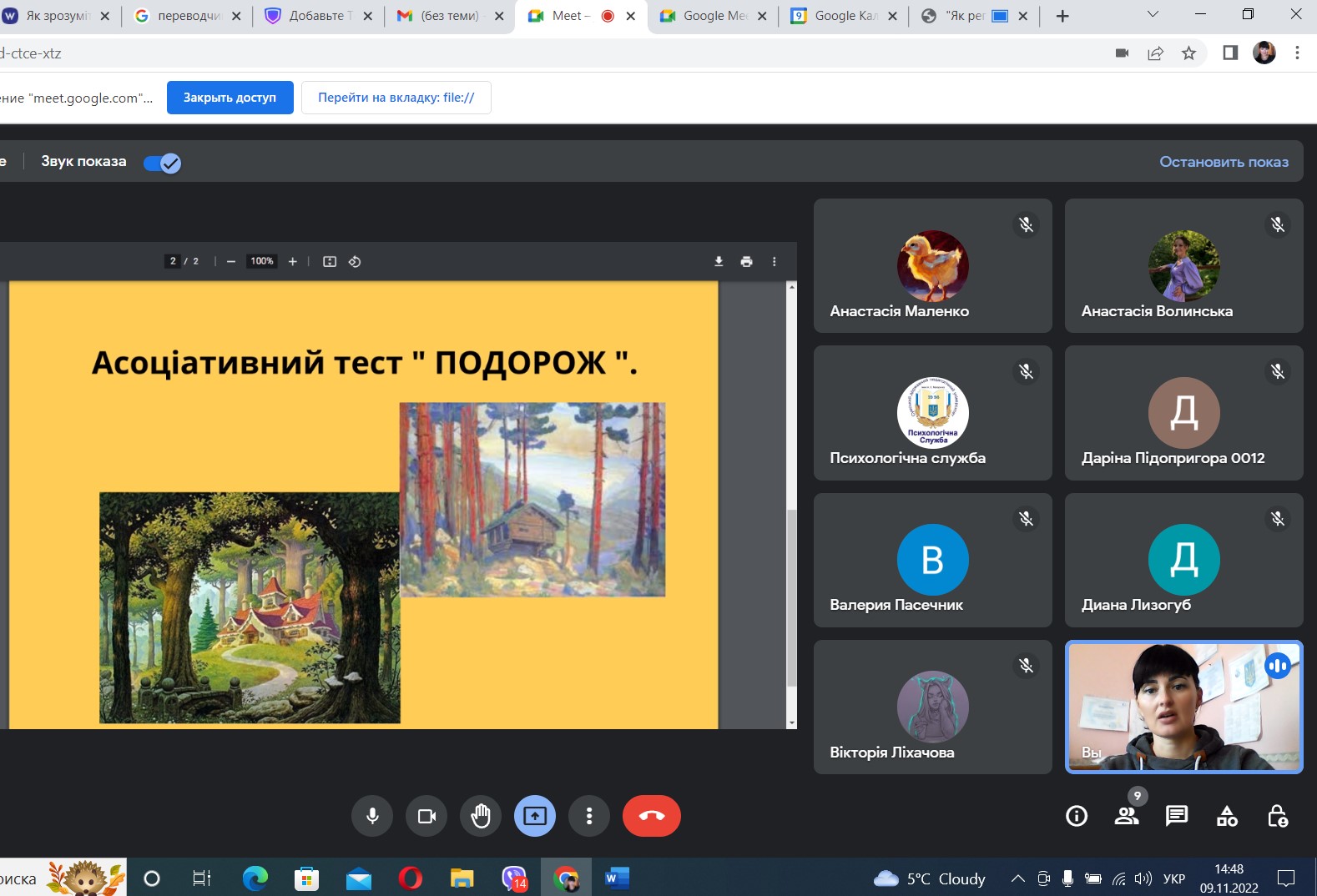Click your own video tile (Вы)
This screenshot has width=1317, height=896.
tap(1184, 707)
